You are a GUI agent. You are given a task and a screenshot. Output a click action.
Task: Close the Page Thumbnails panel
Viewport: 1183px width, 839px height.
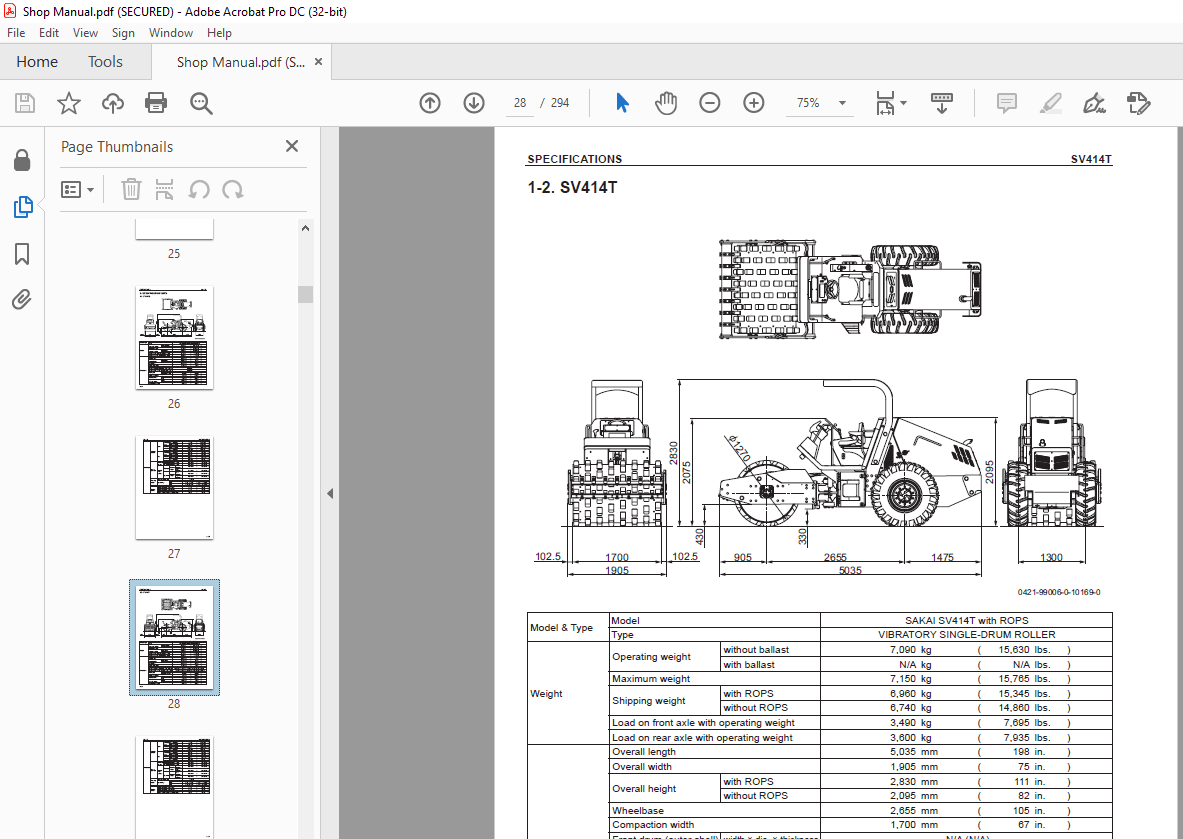pyautogui.click(x=292, y=146)
